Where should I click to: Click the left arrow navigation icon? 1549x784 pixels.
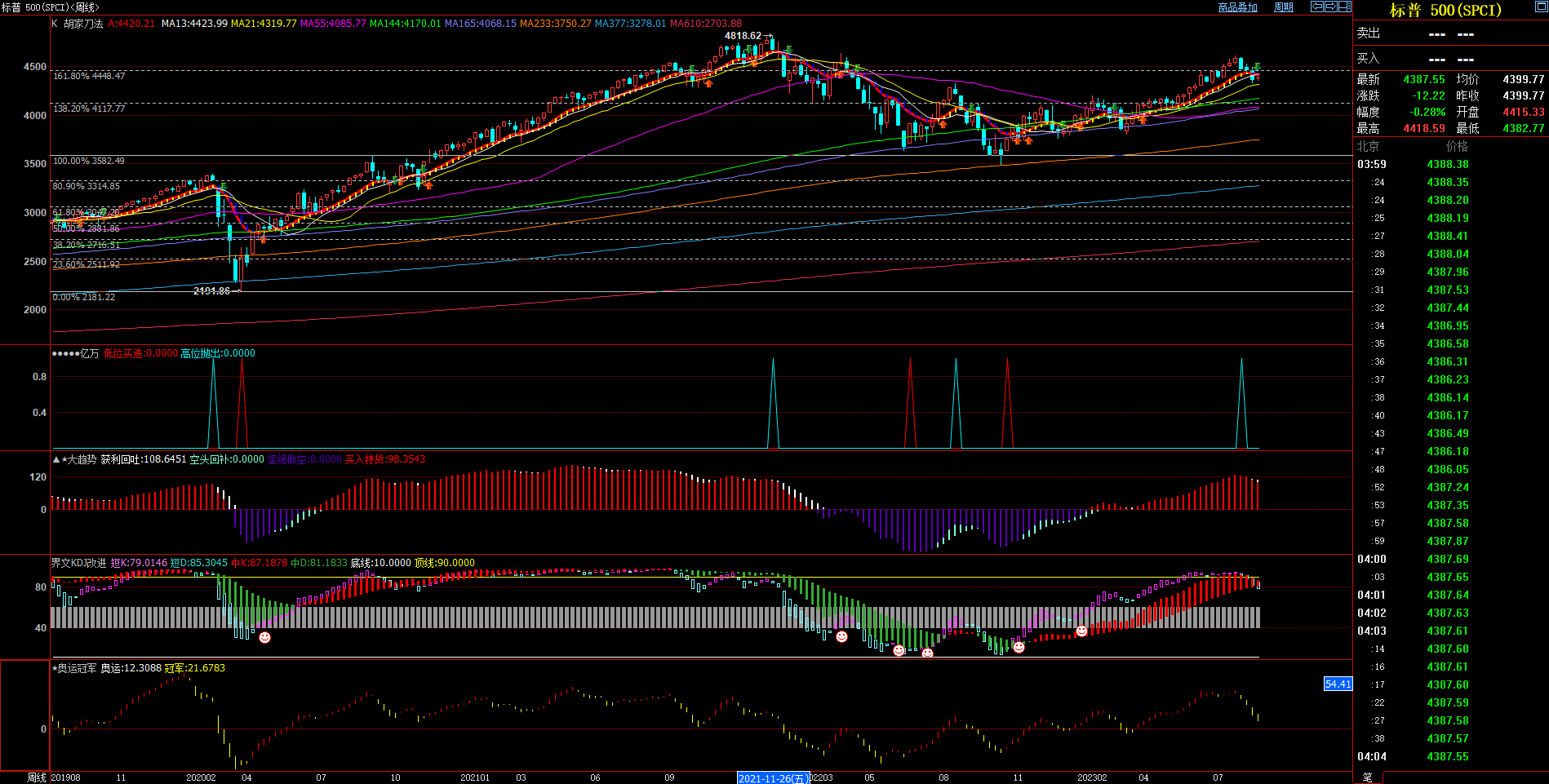point(1317,7)
